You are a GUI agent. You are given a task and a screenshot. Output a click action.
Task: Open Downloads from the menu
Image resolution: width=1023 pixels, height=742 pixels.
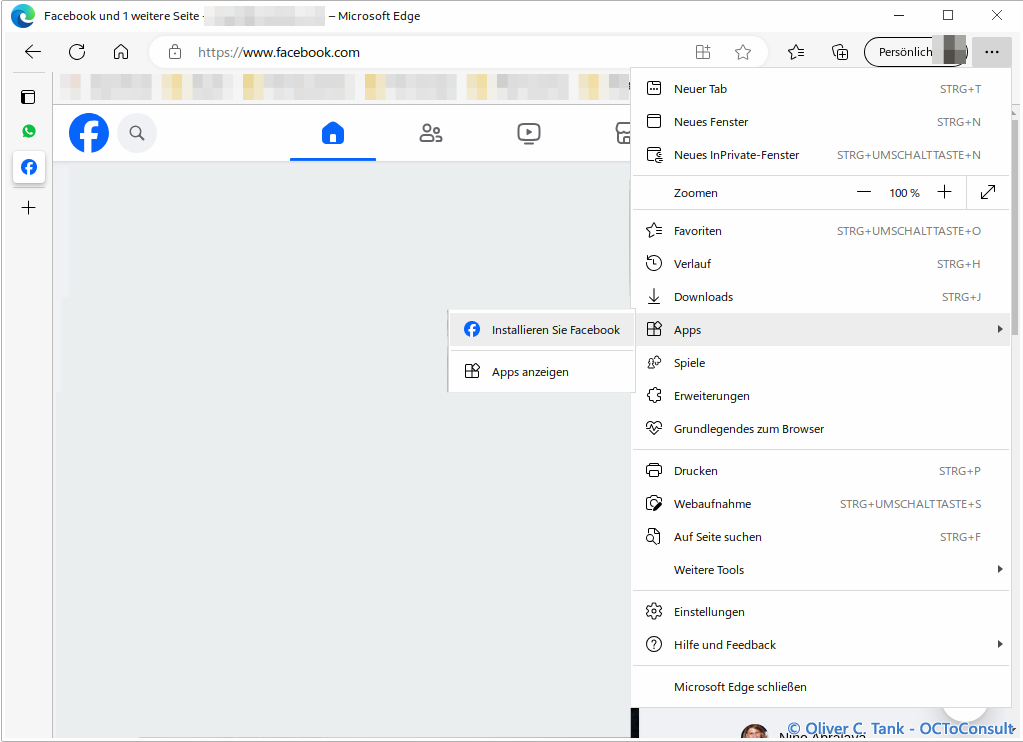tap(821, 297)
